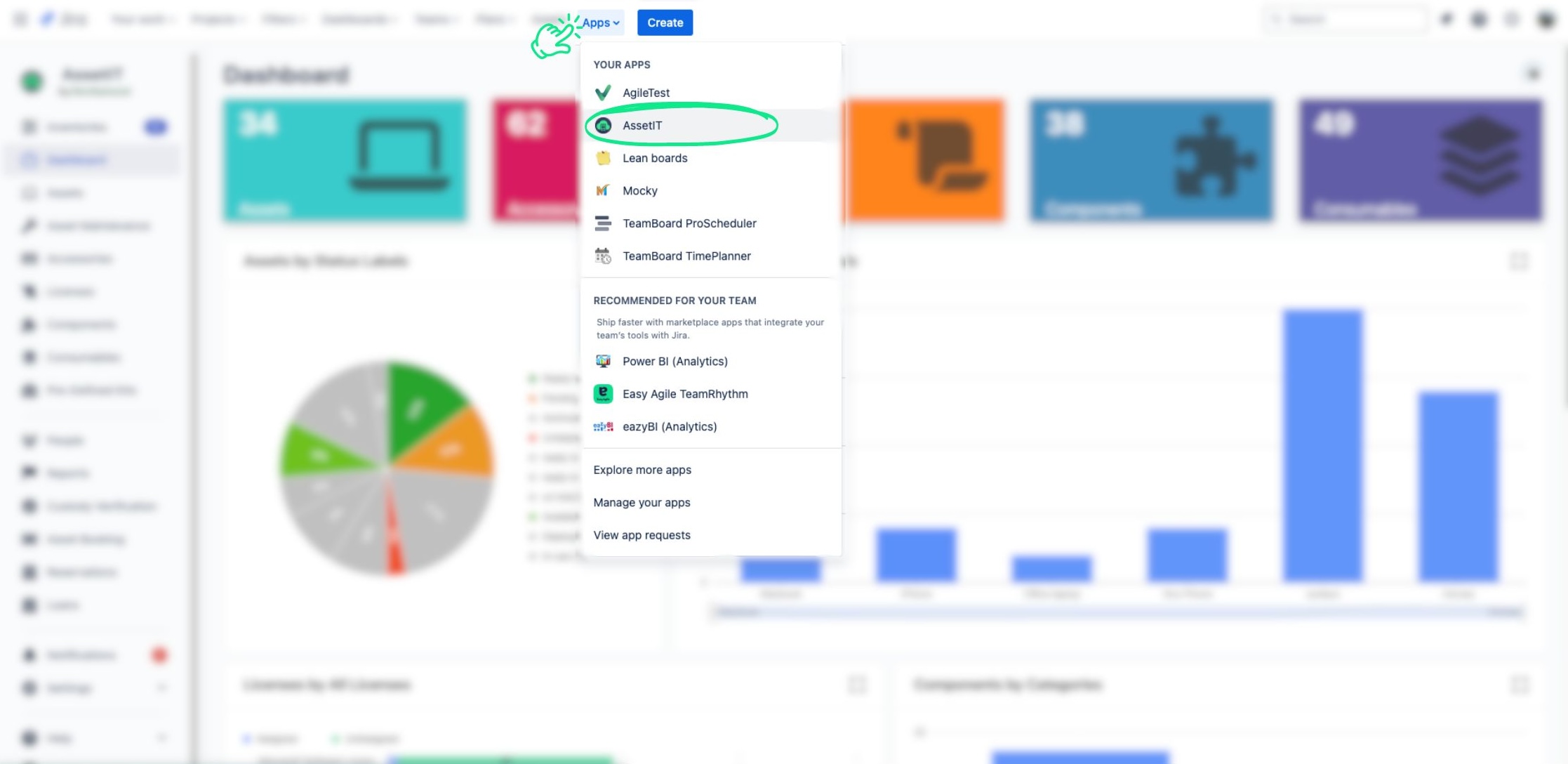Click the Create button

665,22
